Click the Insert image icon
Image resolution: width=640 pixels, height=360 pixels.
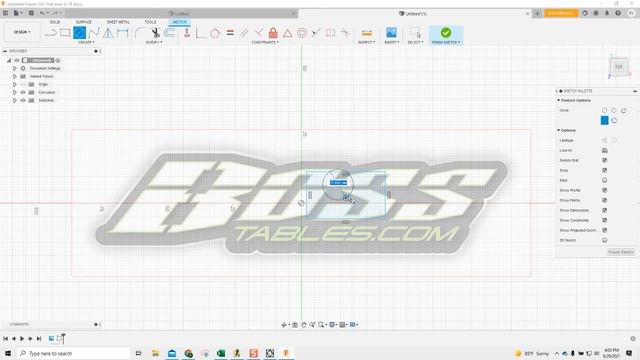click(391, 33)
